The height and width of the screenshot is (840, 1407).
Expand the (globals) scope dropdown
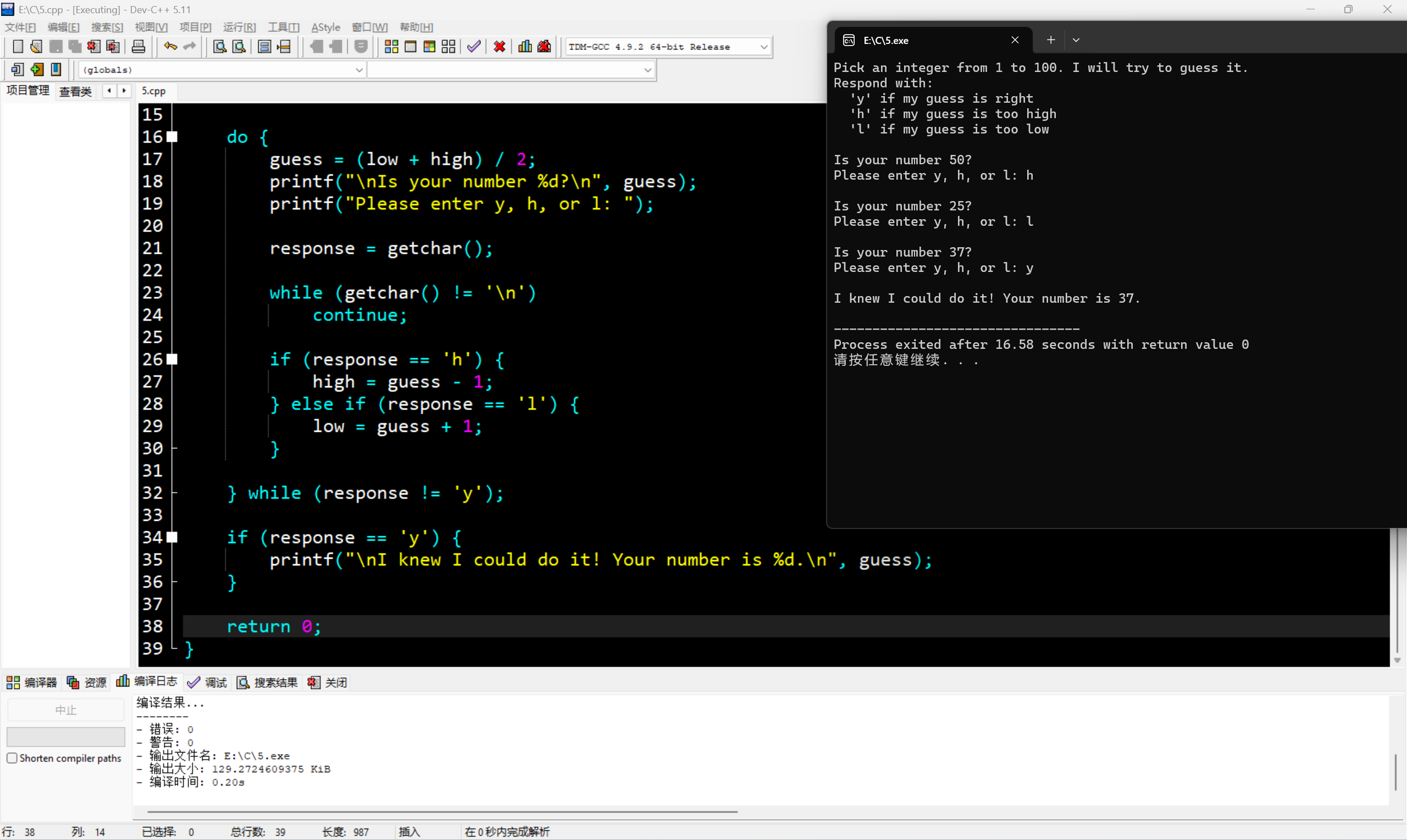(358, 70)
